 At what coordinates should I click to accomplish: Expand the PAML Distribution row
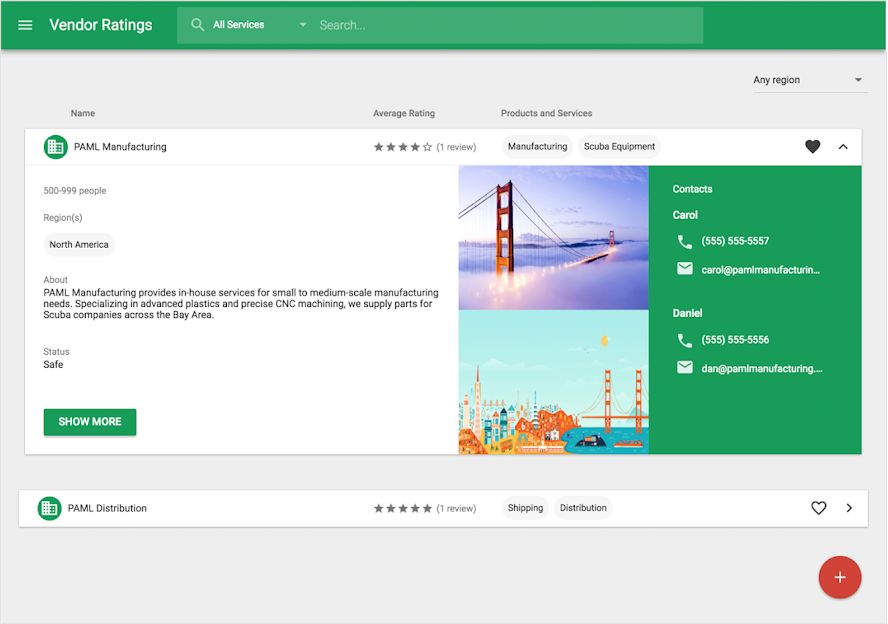pos(849,508)
